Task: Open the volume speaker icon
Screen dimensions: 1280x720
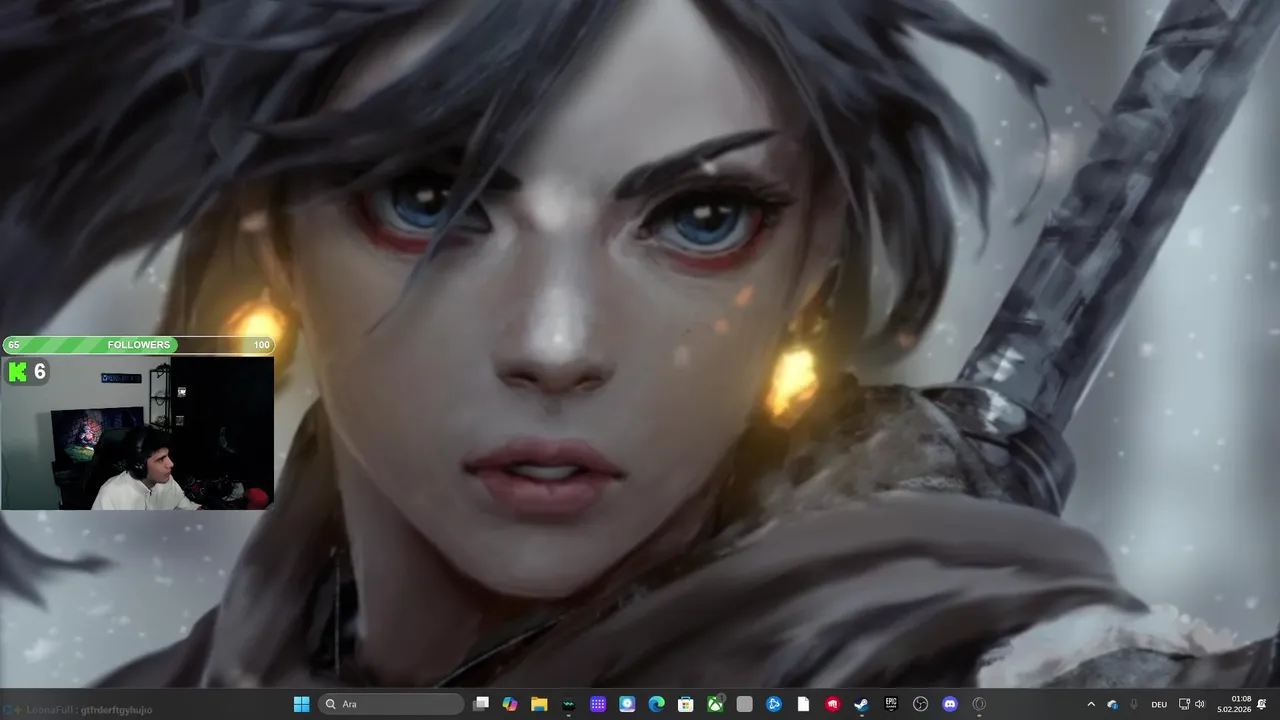Action: [1200, 704]
